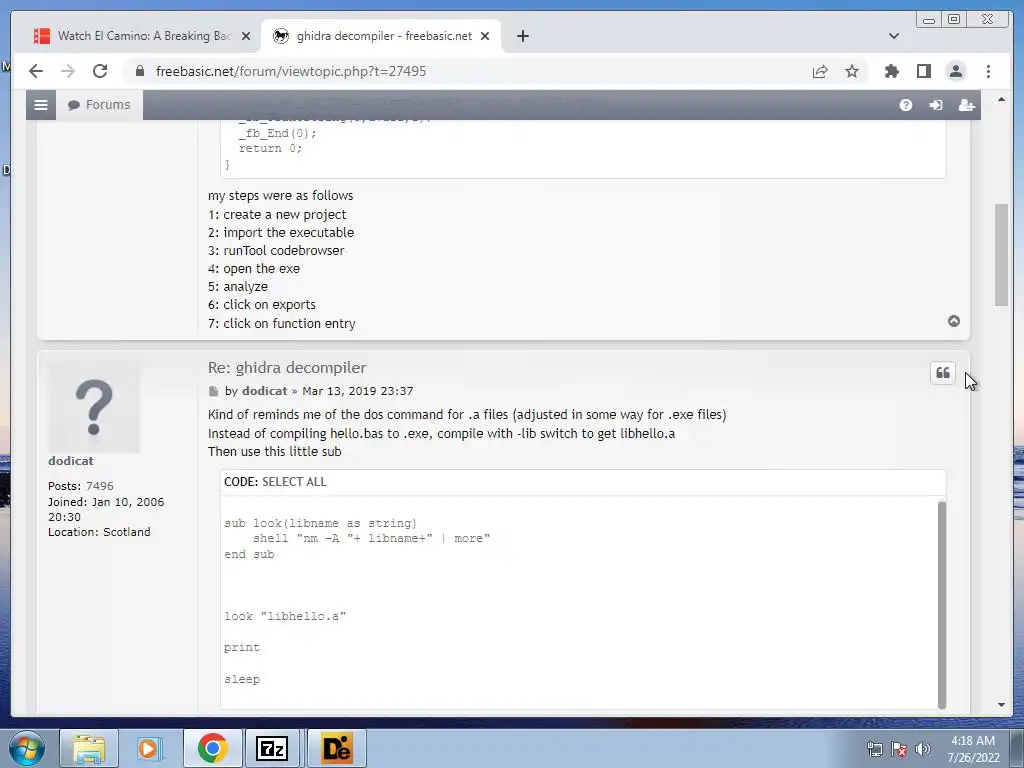This screenshot has height=768, width=1024.
Task: Click text 'Location: Scotland'
Action: tap(99, 532)
